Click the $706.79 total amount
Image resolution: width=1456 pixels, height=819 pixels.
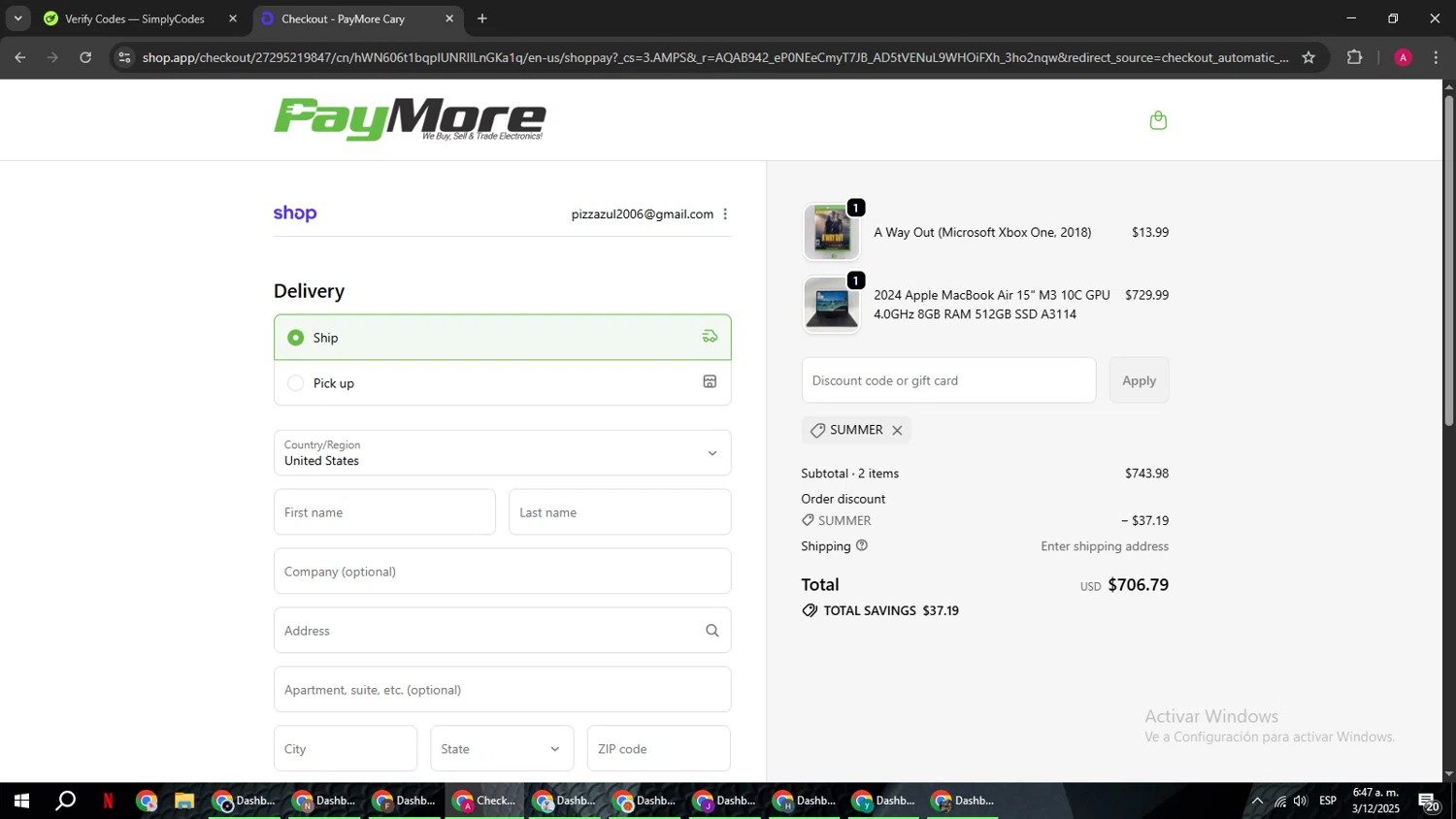pos(1138,585)
